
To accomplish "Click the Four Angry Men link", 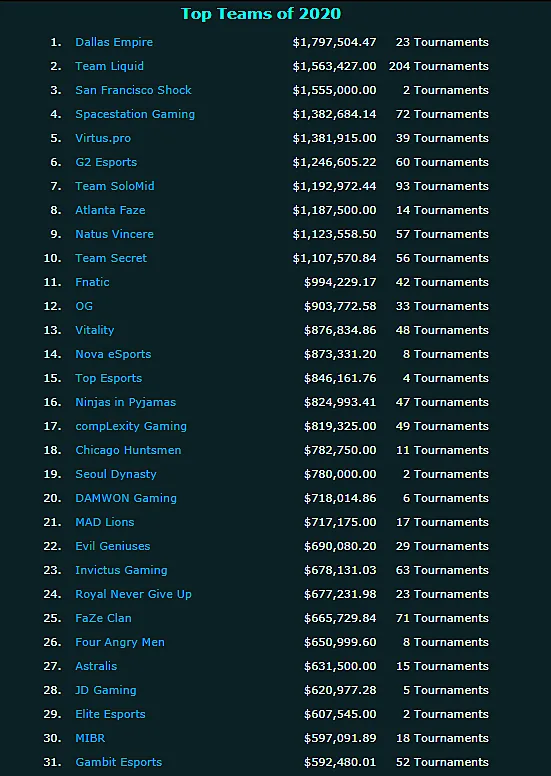I will click(120, 642).
